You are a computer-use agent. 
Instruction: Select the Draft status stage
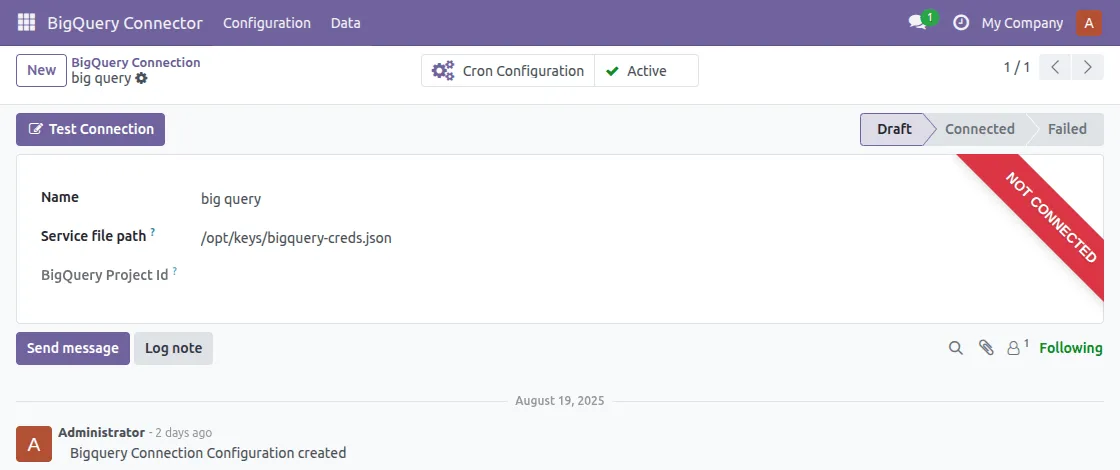(x=894, y=129)
